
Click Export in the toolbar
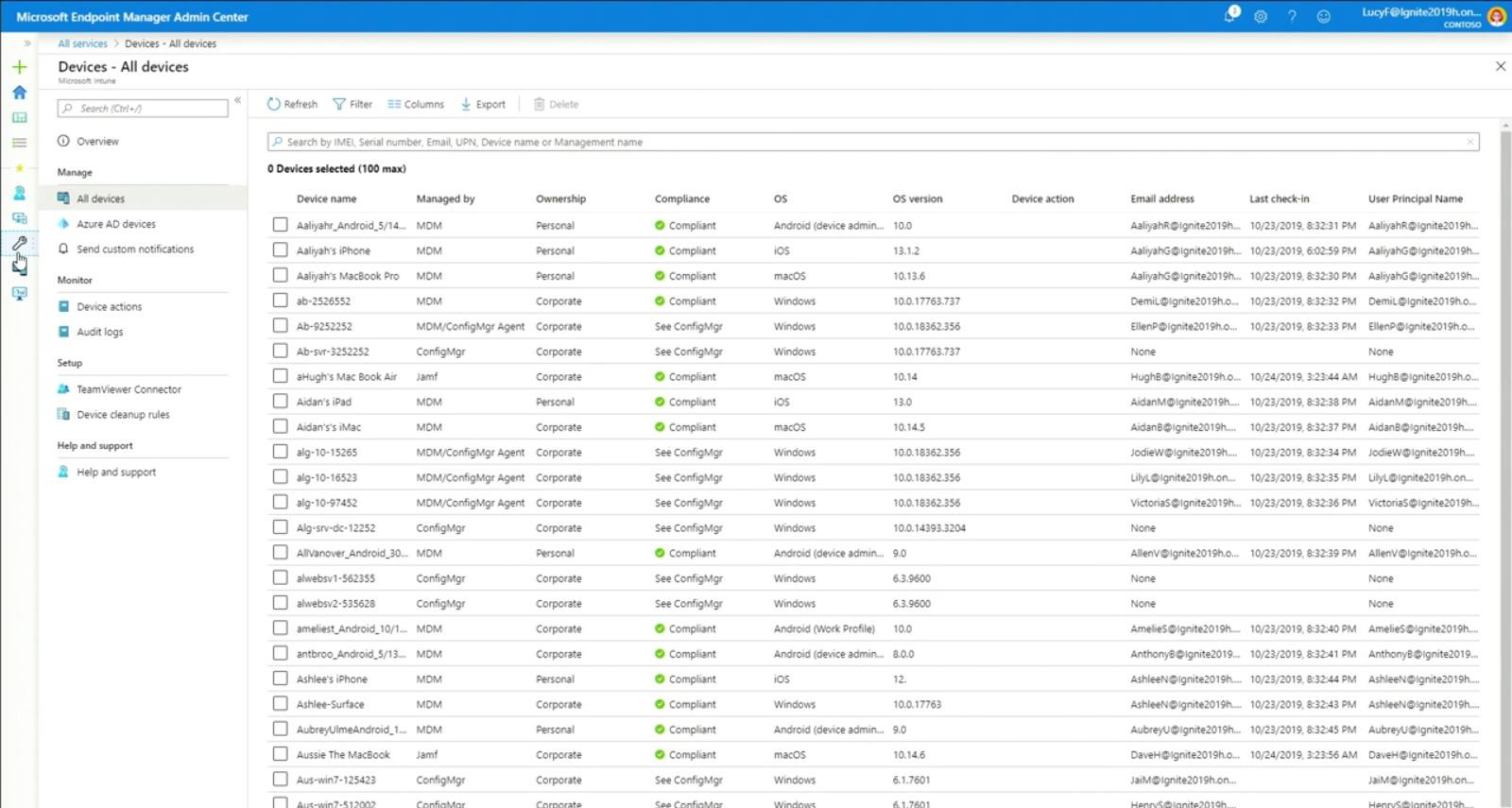click(483, 104)
